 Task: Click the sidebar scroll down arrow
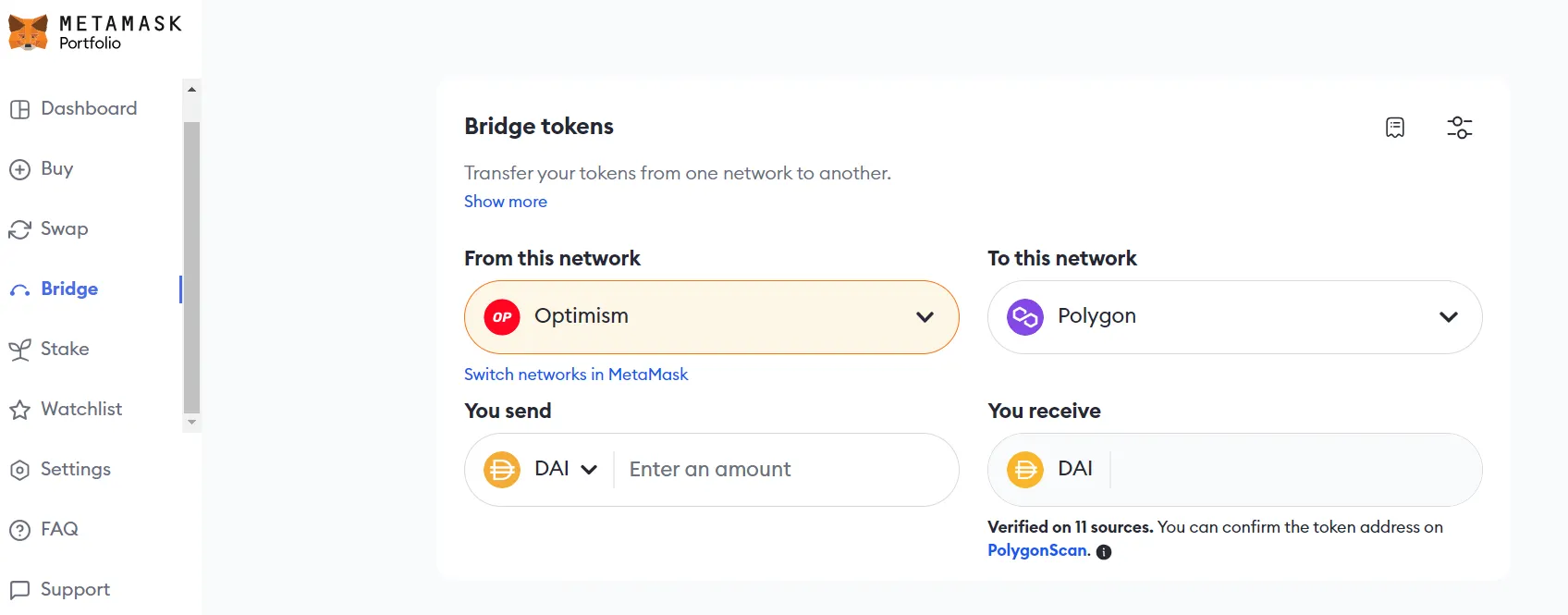[x=191, y=423]
